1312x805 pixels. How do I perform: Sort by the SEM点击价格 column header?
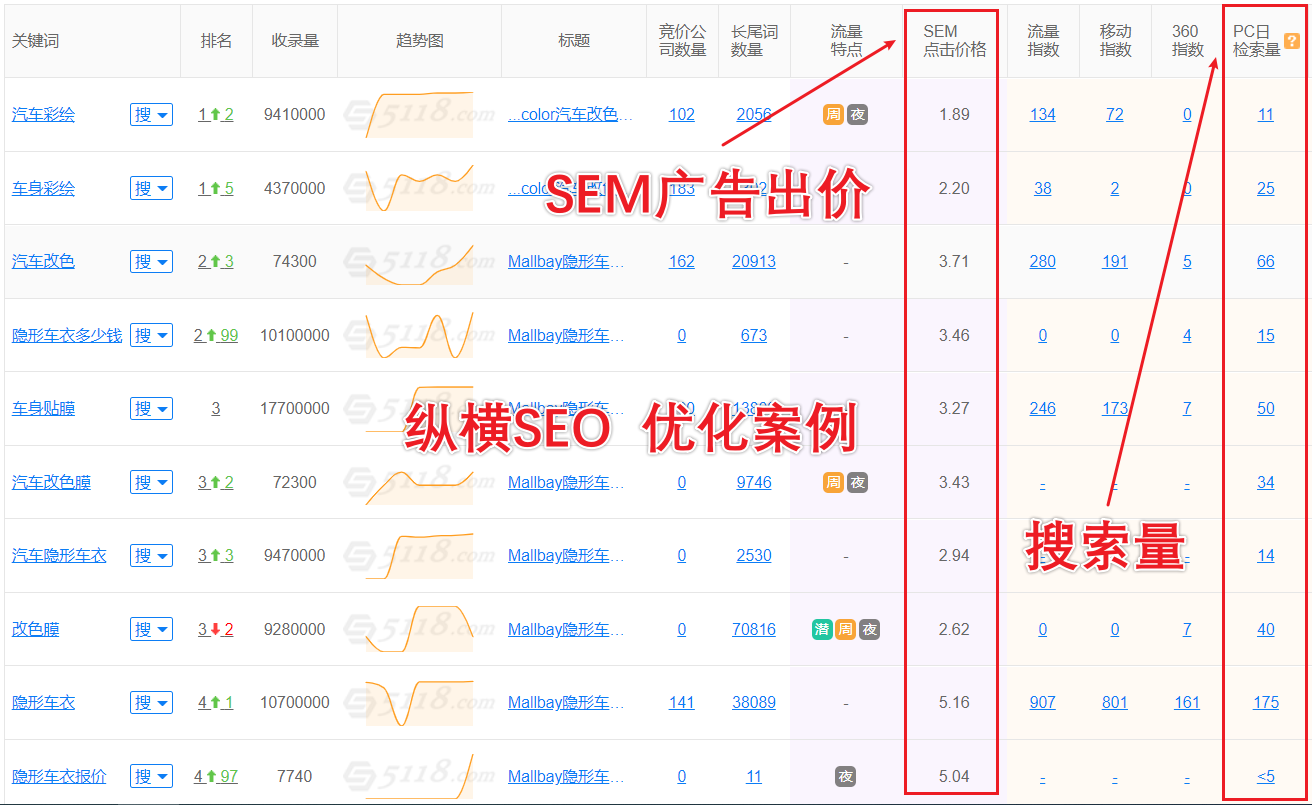point(954,41)
